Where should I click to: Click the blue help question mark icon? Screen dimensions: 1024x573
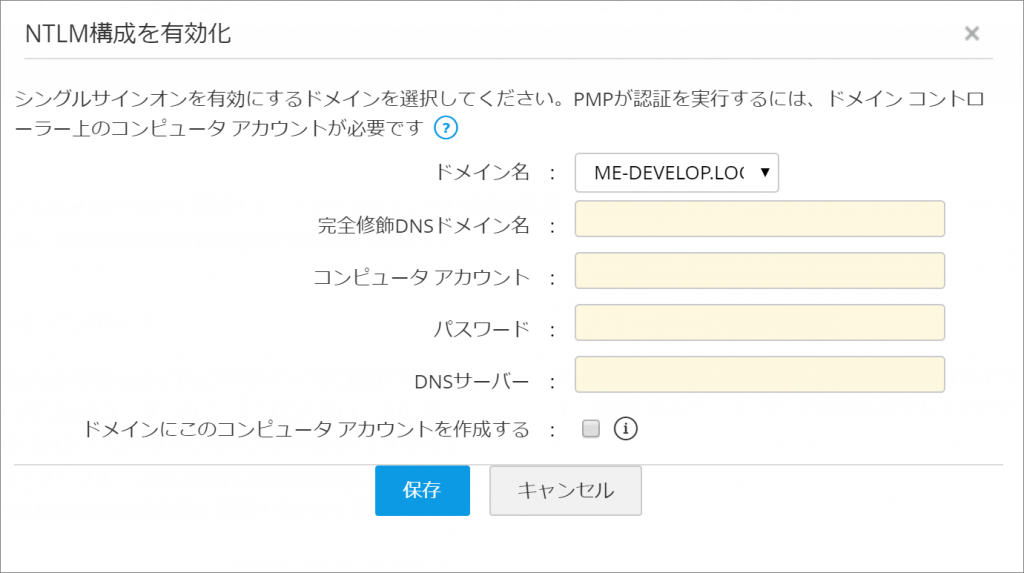point(445,128)
